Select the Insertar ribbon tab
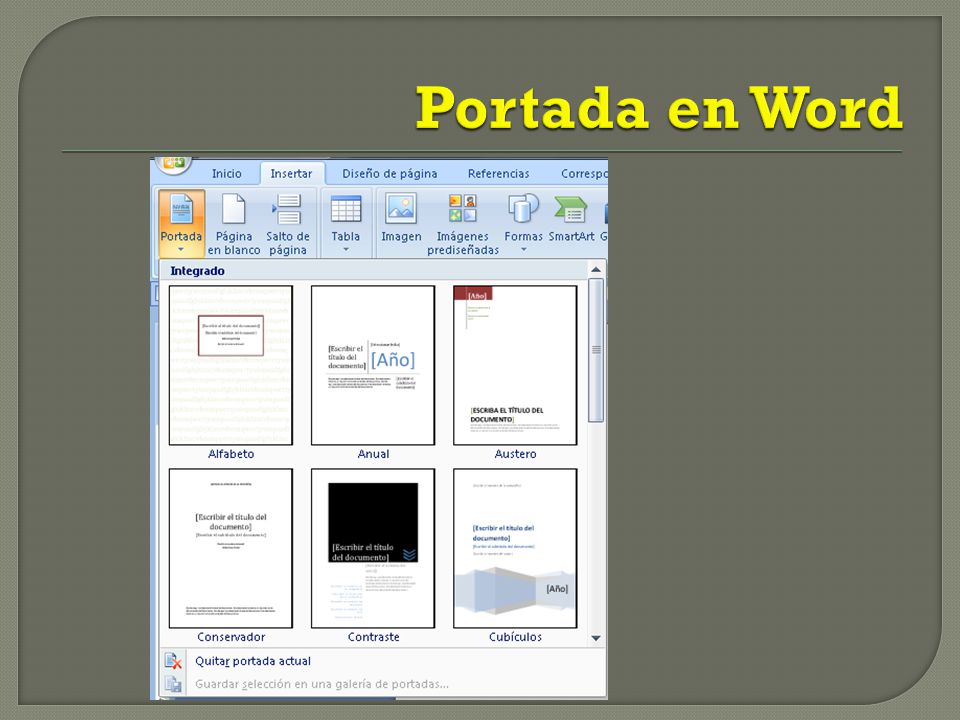The image size is (960, 720). (x=291, y=174)
